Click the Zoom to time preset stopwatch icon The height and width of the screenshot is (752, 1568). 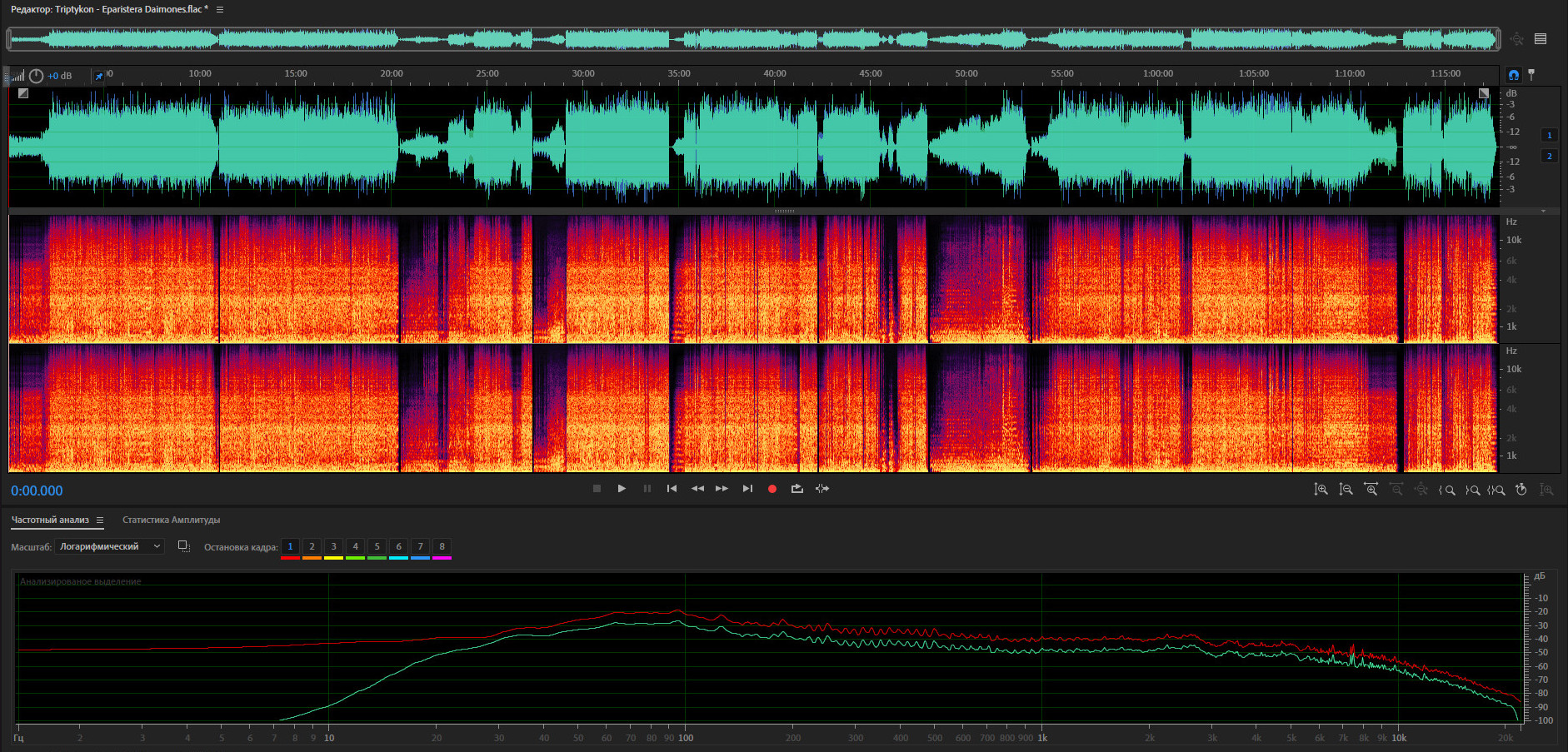click(1521, 490)
